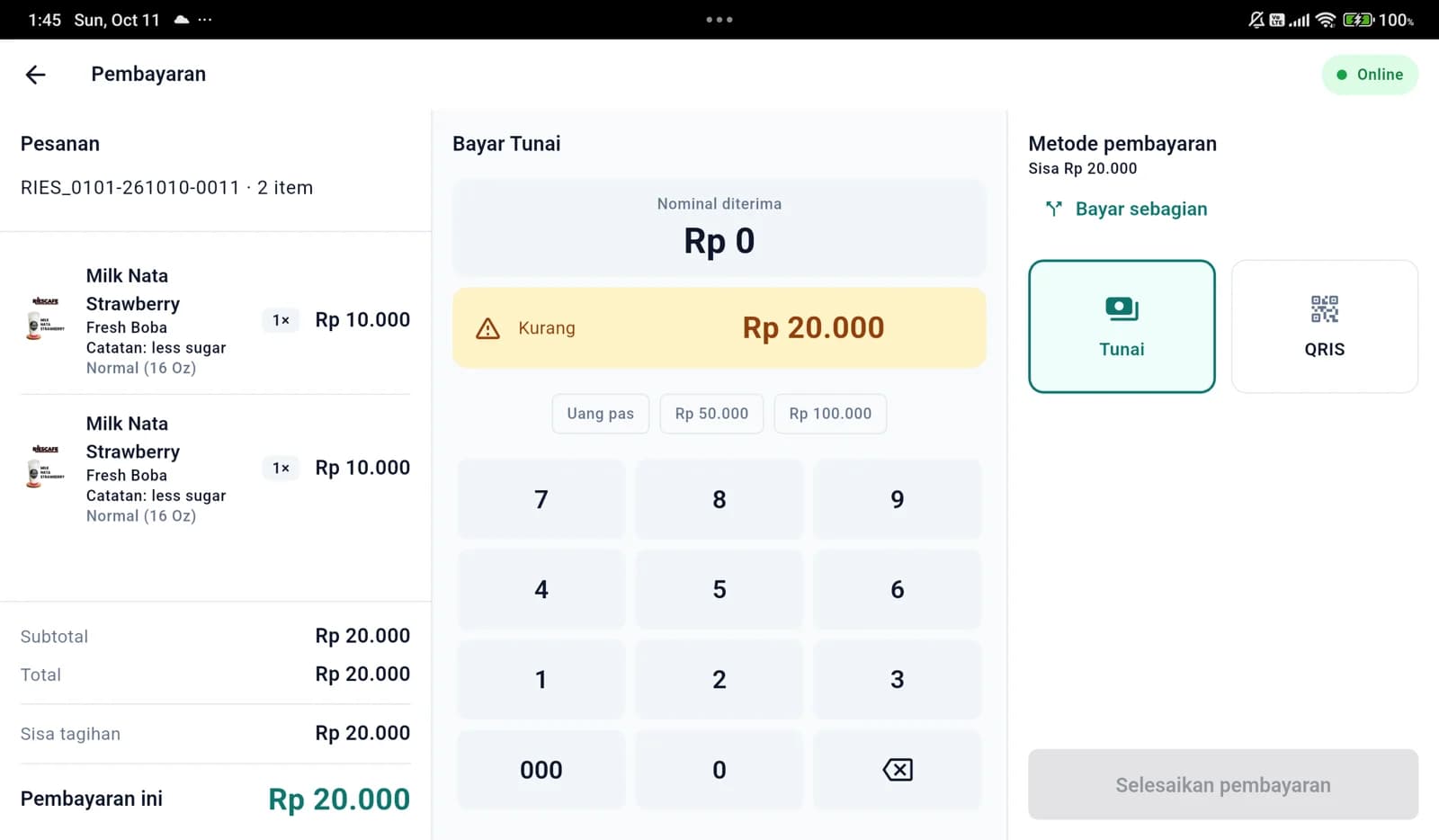Click the Pembayaran page title

pos(148,75)
